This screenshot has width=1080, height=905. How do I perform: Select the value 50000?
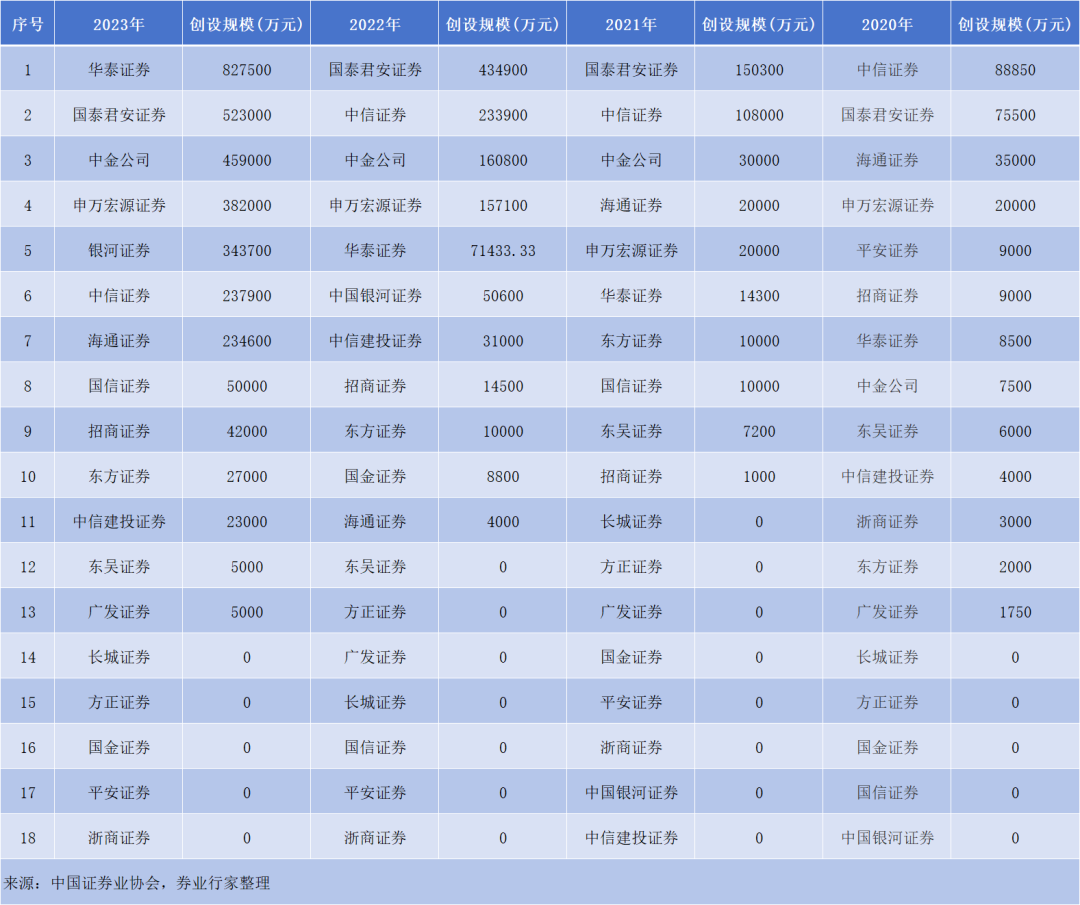pos(247,386)
